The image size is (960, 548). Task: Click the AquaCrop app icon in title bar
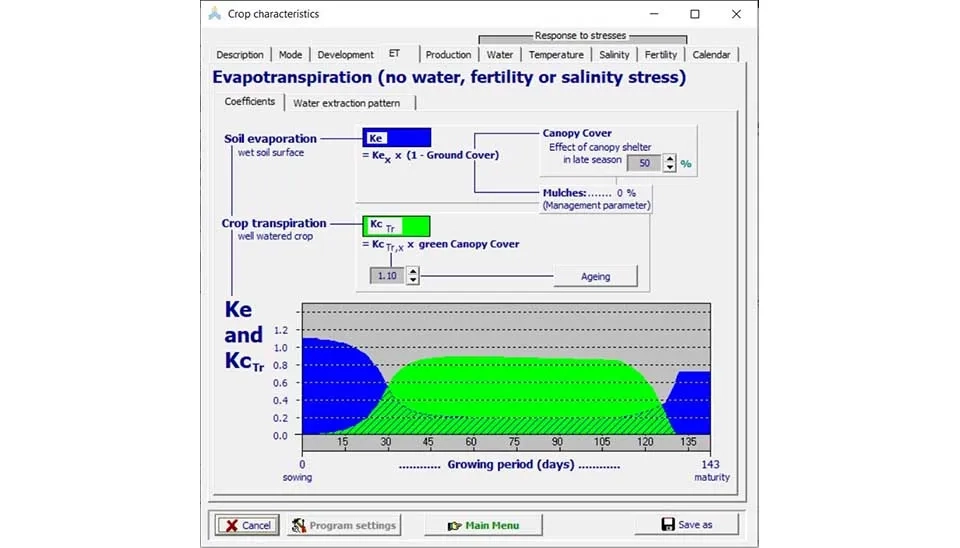214,14
